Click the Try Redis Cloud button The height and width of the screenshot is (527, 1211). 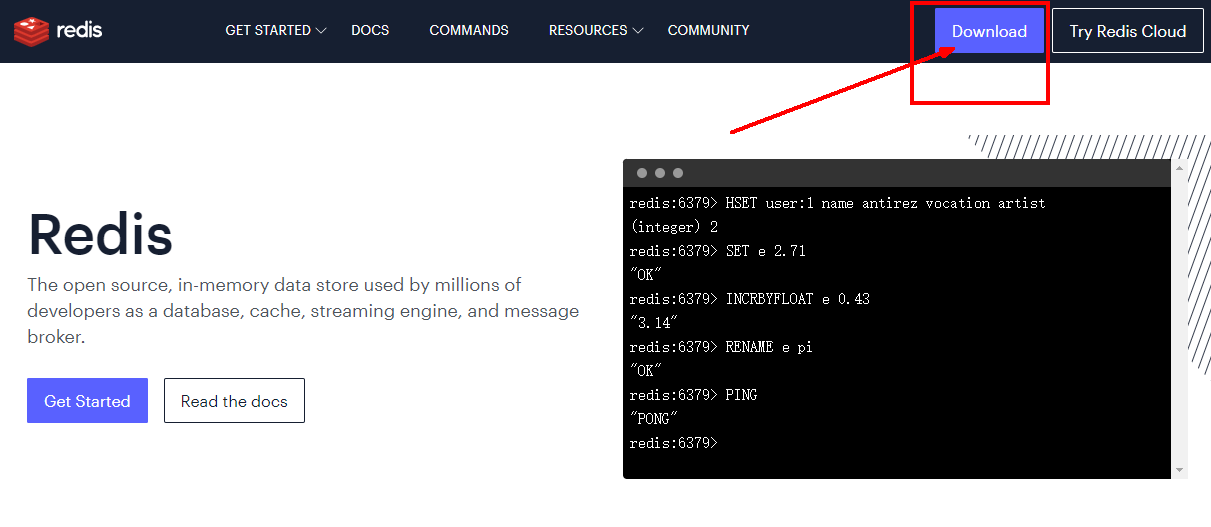coord(1127,31)
